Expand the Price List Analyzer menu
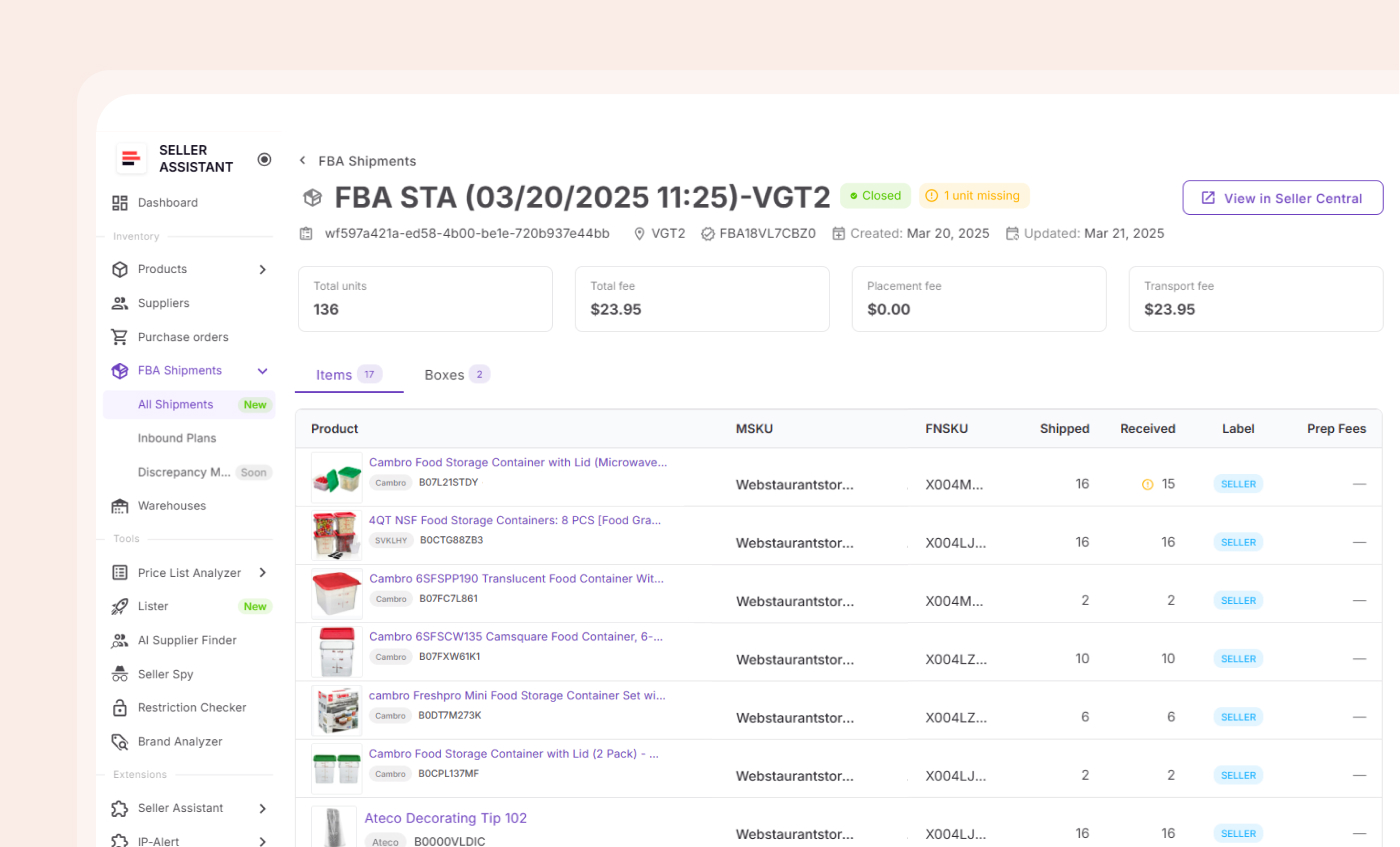This screenshot has width=1400, height=847. click(261, 573)
